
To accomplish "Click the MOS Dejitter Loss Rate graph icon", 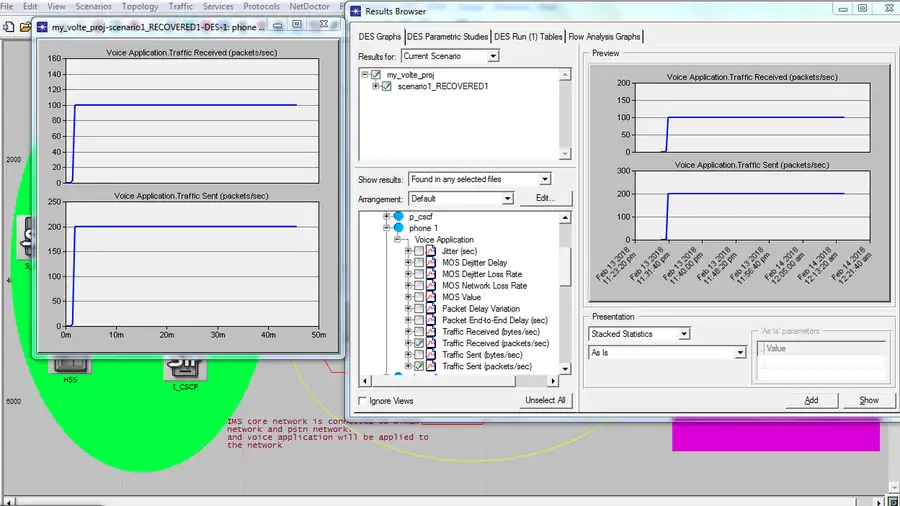I will click(x=430, y=274).
